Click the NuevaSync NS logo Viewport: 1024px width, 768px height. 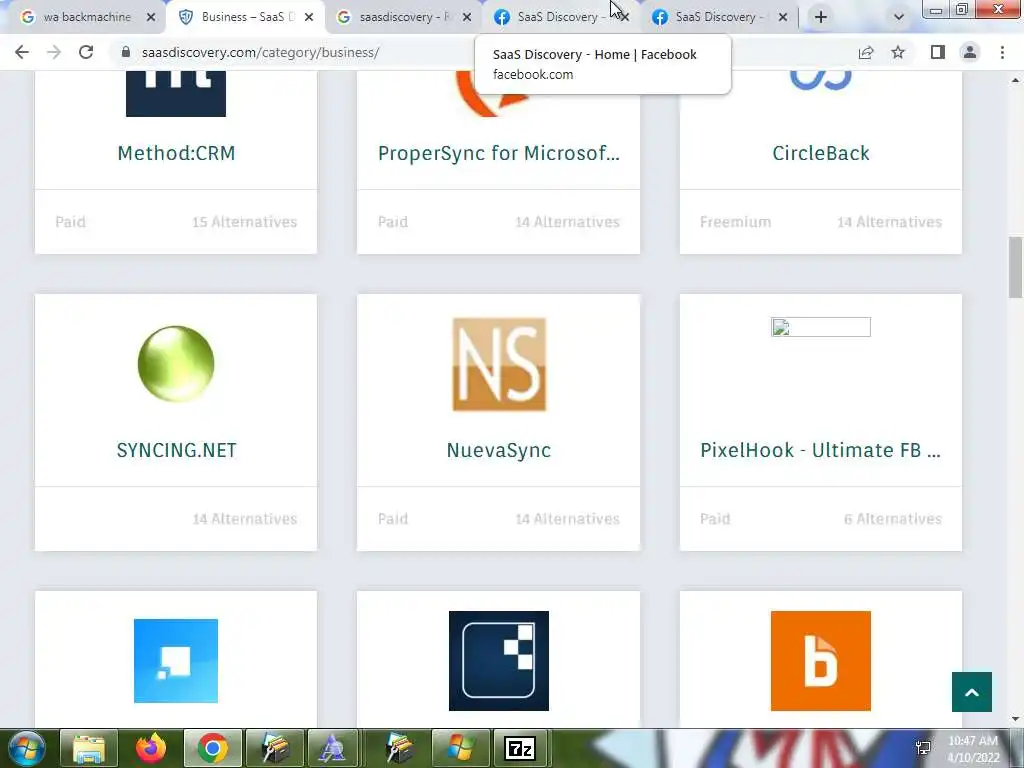(x=499, y=364)
